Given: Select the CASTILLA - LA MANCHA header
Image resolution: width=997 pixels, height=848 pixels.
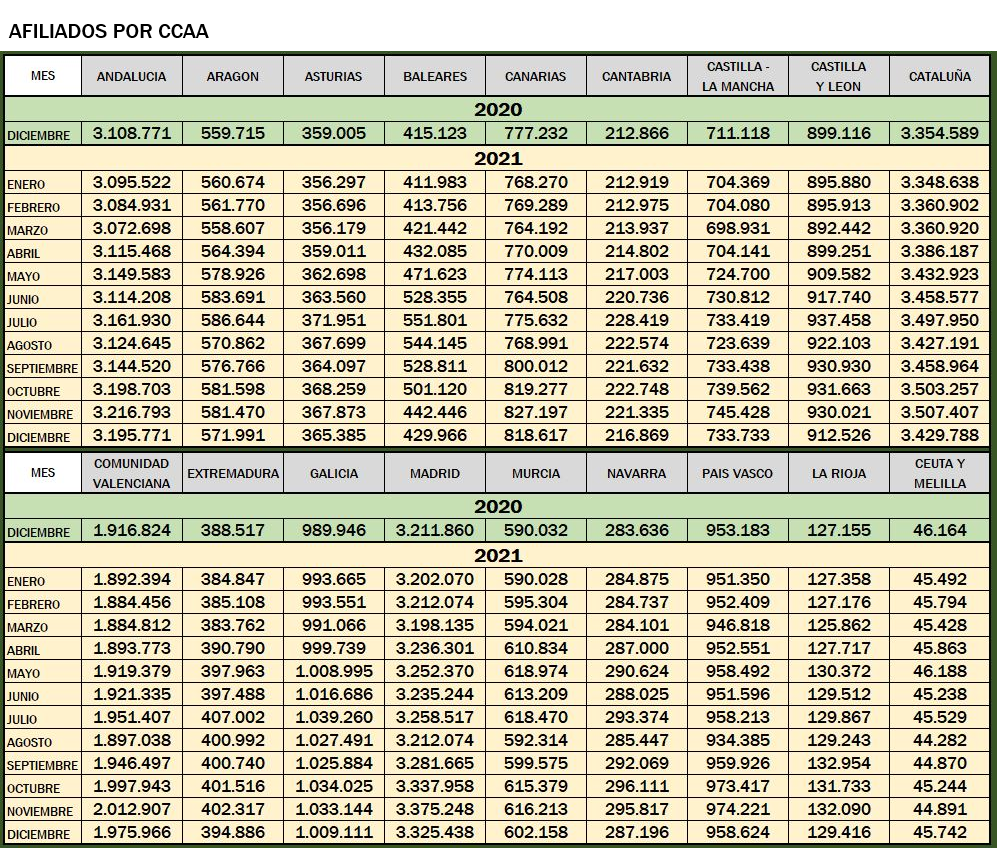Looking at the screenshot, I should click(x=738, y=76).
